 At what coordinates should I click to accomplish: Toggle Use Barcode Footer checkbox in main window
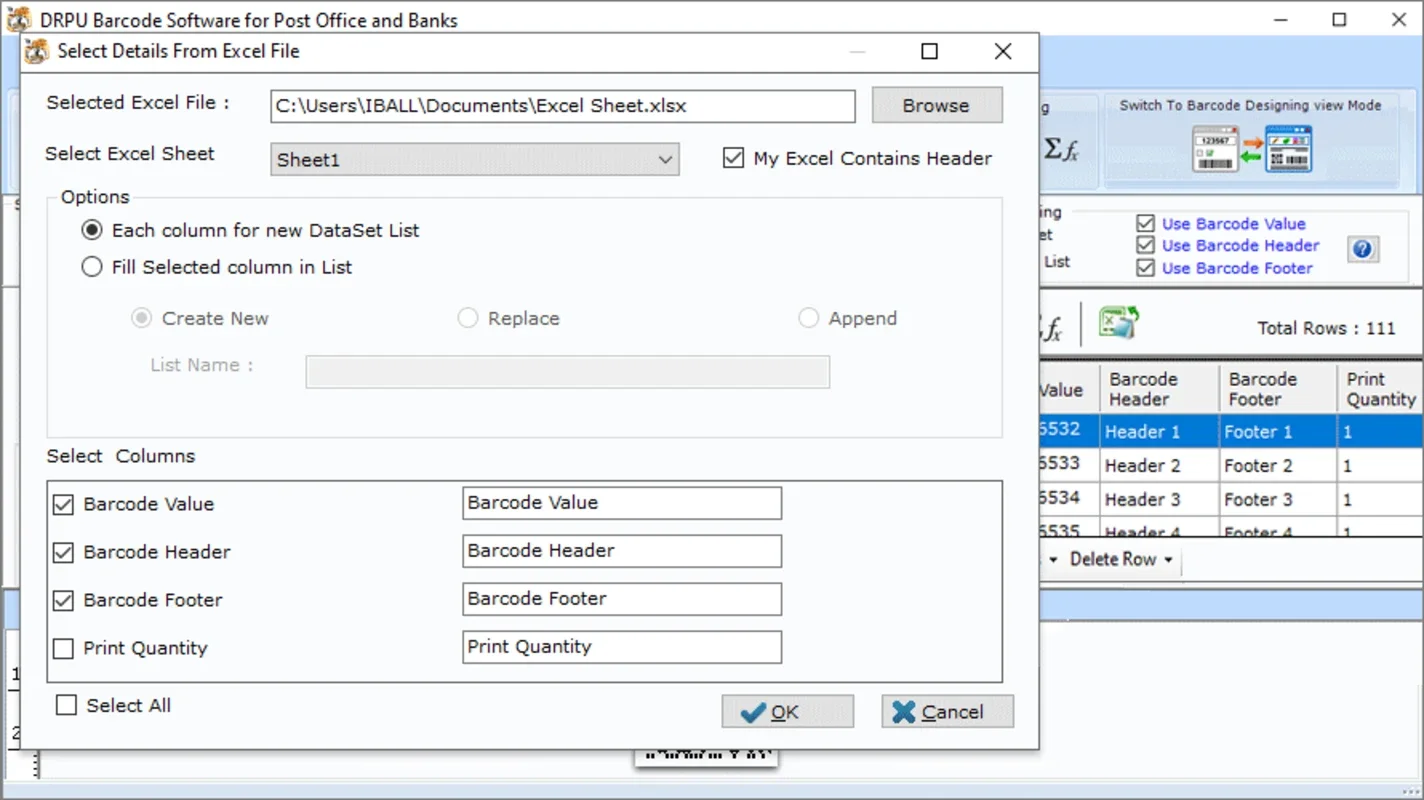(x=1146, y=268)
